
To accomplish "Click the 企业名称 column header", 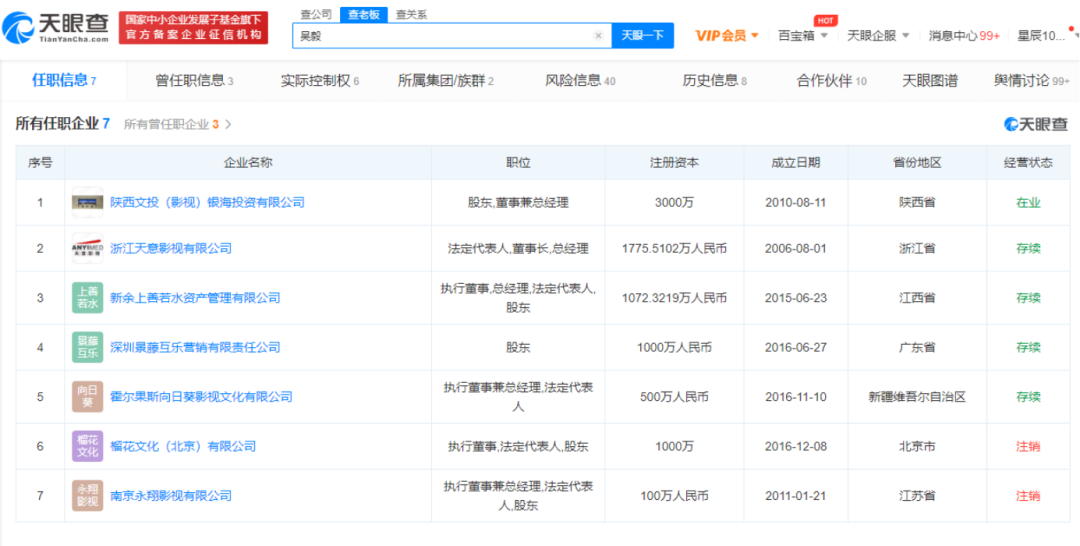I will (248, 162).
